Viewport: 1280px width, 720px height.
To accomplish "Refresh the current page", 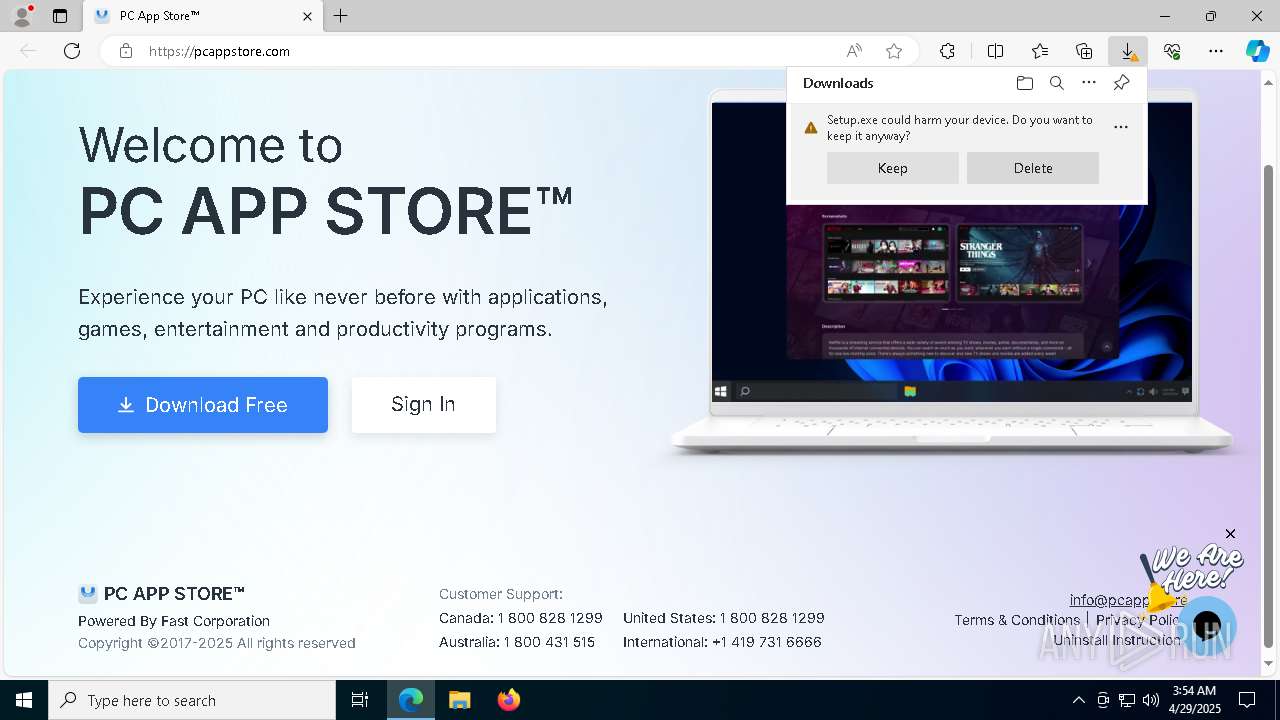I will pyautogui.click(x=72, y=51).
